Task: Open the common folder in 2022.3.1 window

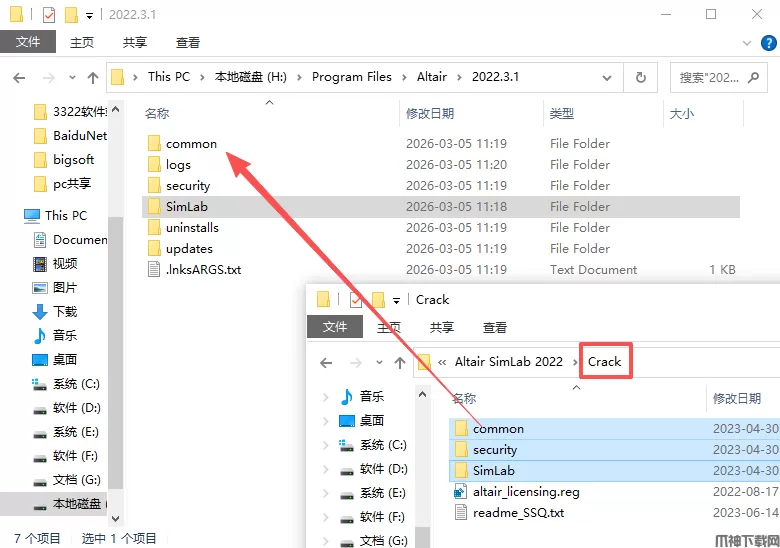Action: (x=192, y=144)
